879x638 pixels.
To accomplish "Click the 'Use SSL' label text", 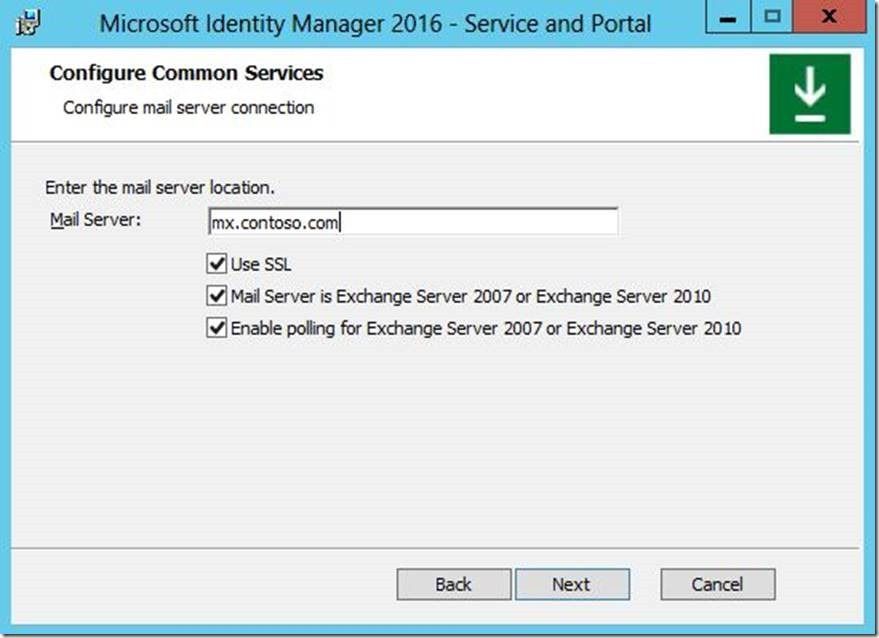I will click(x=261, y=265).
